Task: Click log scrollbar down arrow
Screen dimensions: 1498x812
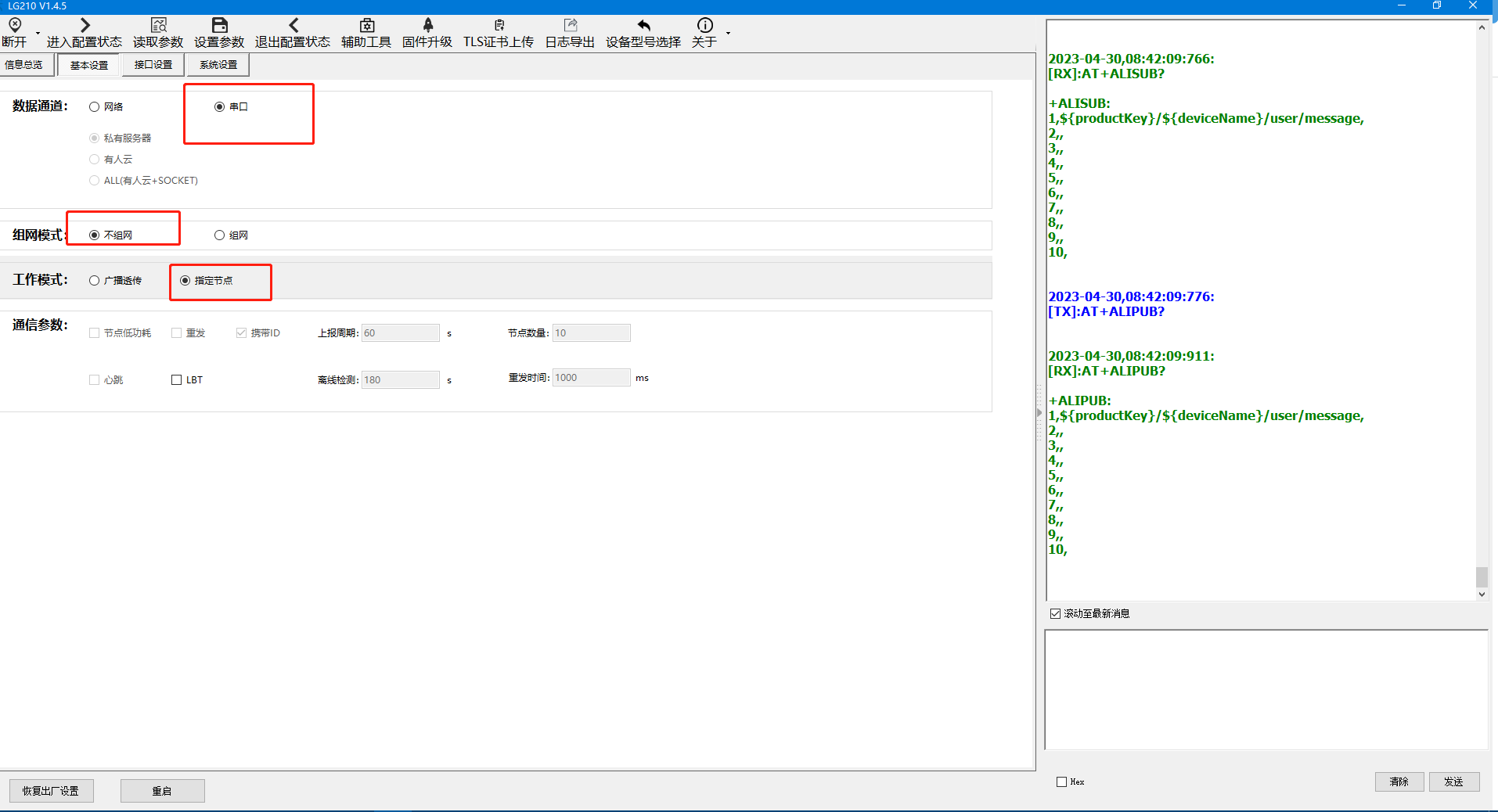Action: 1482,595
